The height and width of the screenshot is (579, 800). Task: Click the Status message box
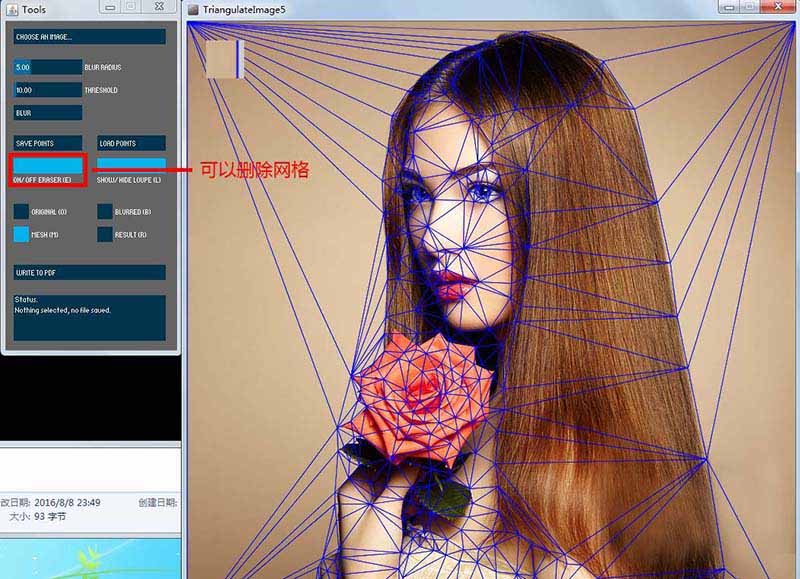pyautogui.click(x=89, y=317)
